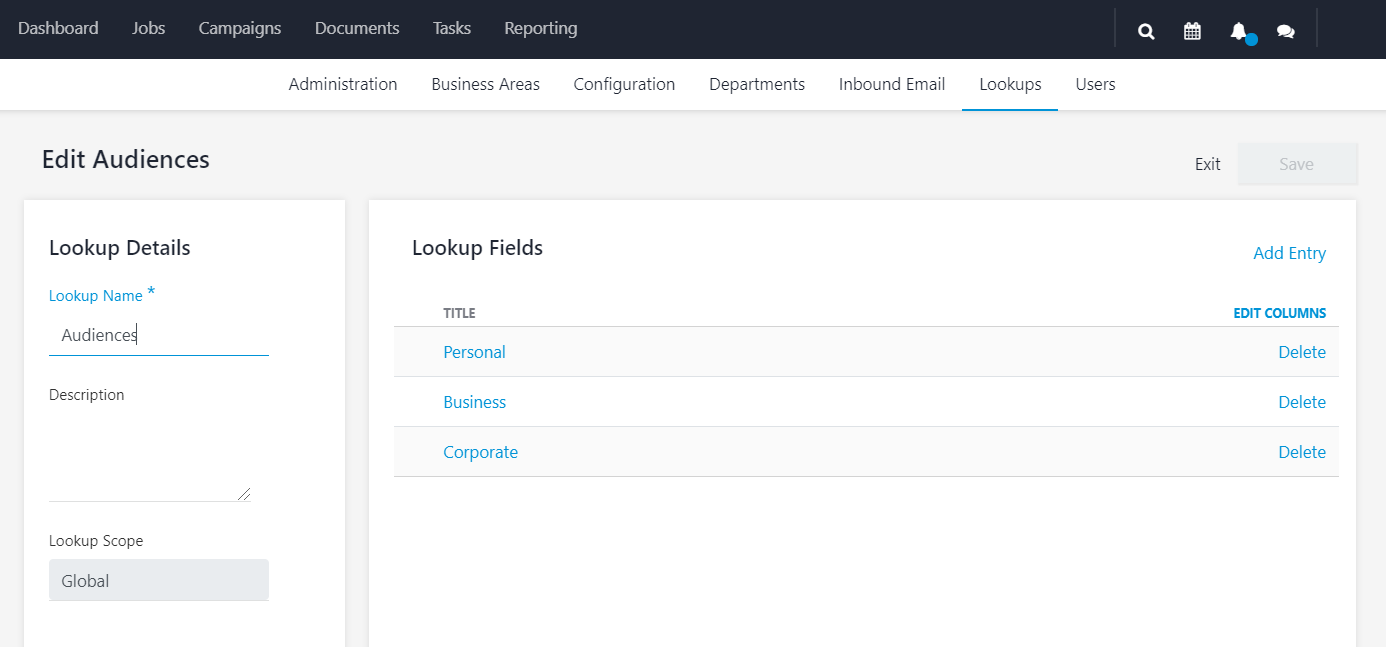Click the Edit Audiences page heading

point(126,159)
